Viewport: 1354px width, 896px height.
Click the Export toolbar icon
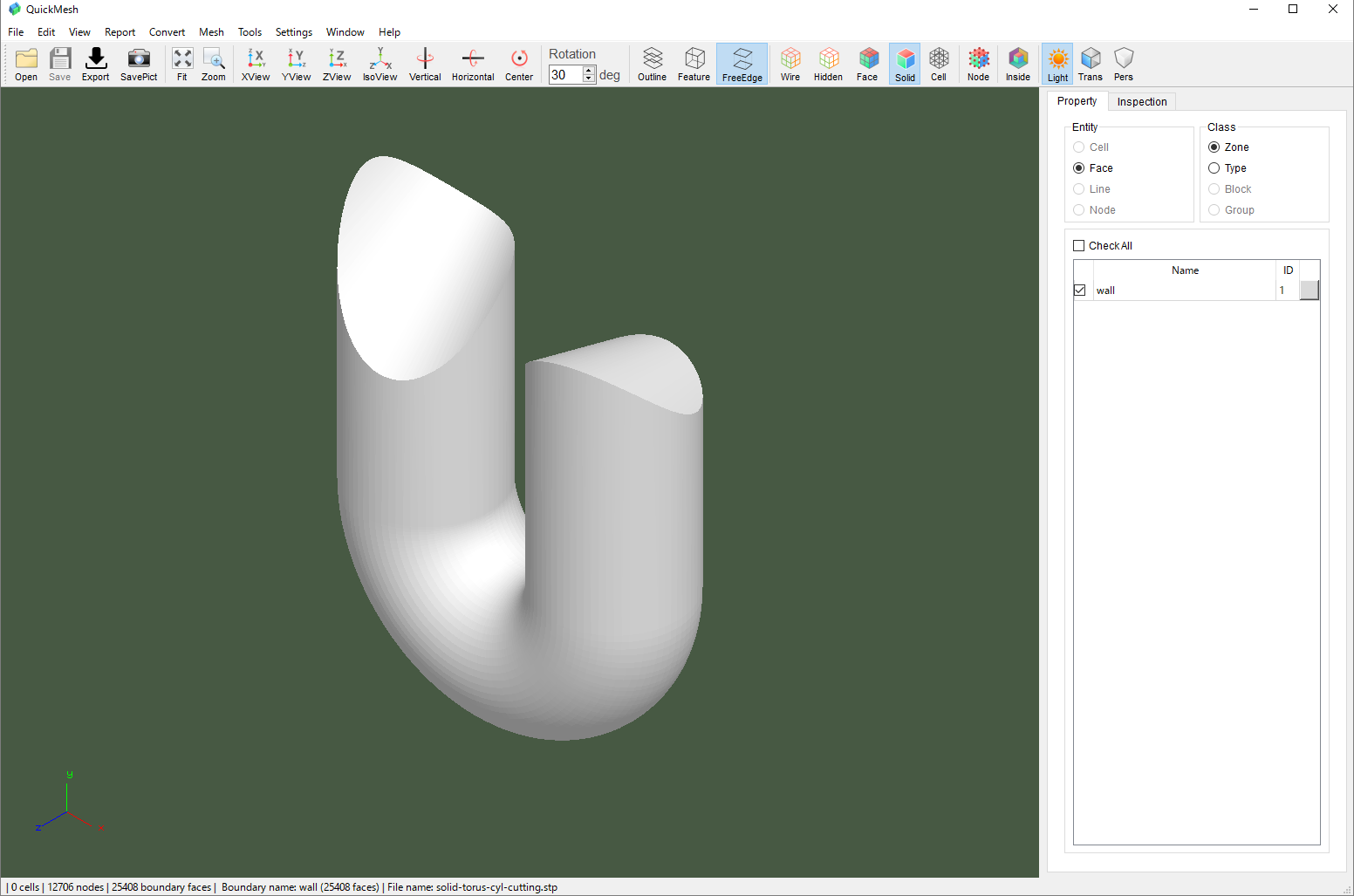[x=96, y=65]
